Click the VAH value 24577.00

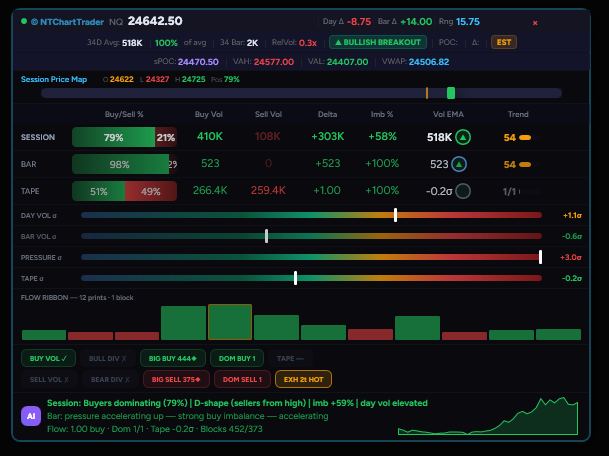pyautogui.click(x=274, y=62)
